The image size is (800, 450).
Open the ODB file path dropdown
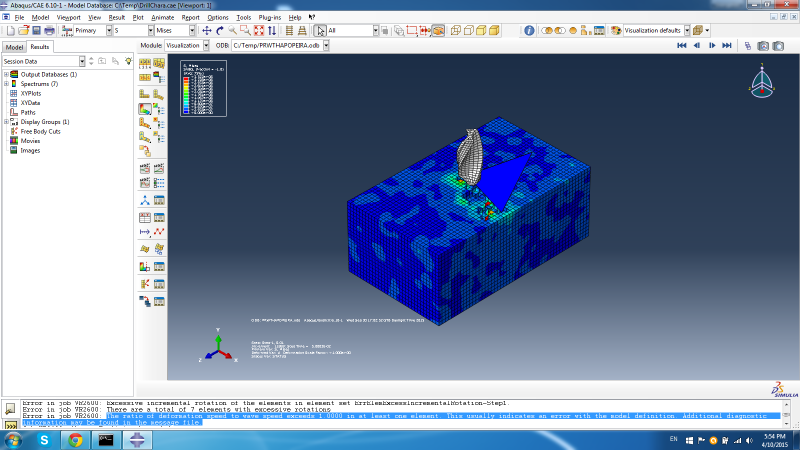(x=326, y=45)
